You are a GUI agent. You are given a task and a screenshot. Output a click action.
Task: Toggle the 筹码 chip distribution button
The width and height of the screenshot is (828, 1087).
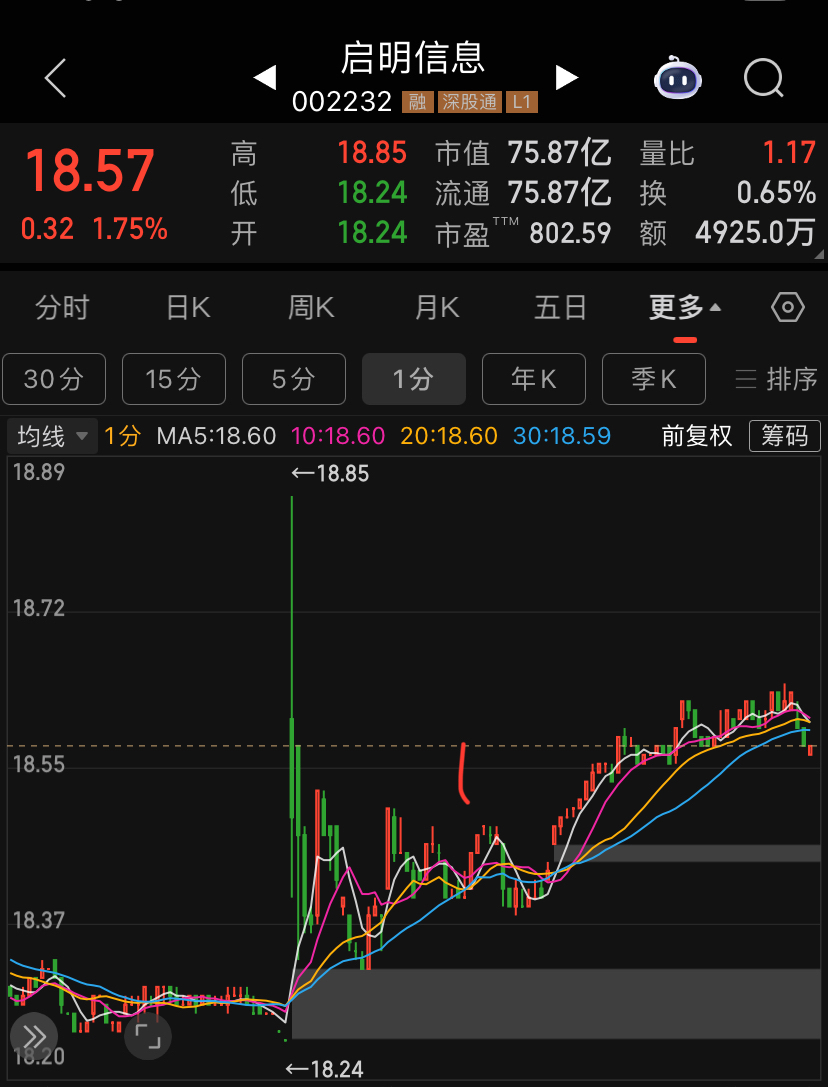click(x=785, y=436)
